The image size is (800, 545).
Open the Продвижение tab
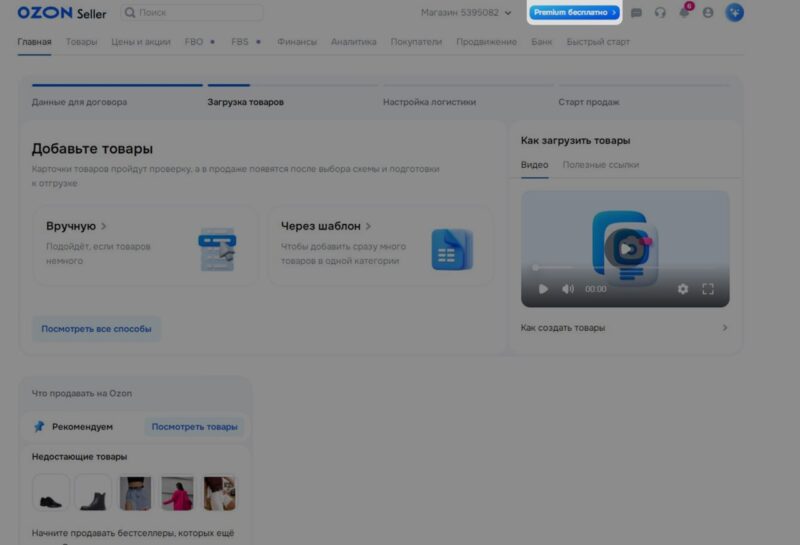tap(486, 42)
